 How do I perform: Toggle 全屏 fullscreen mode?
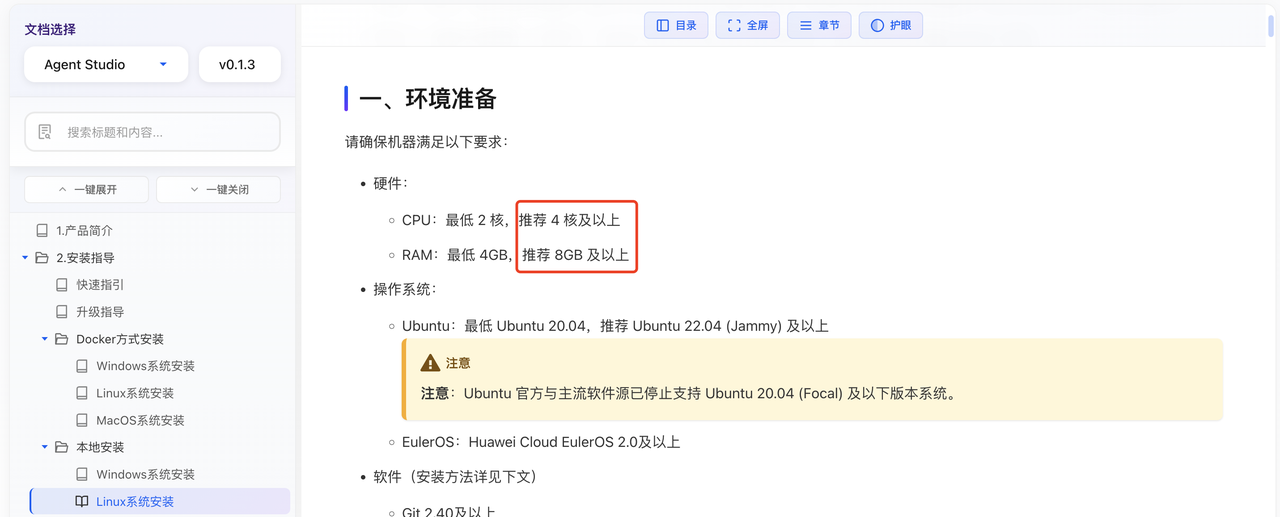pos(748,25)
